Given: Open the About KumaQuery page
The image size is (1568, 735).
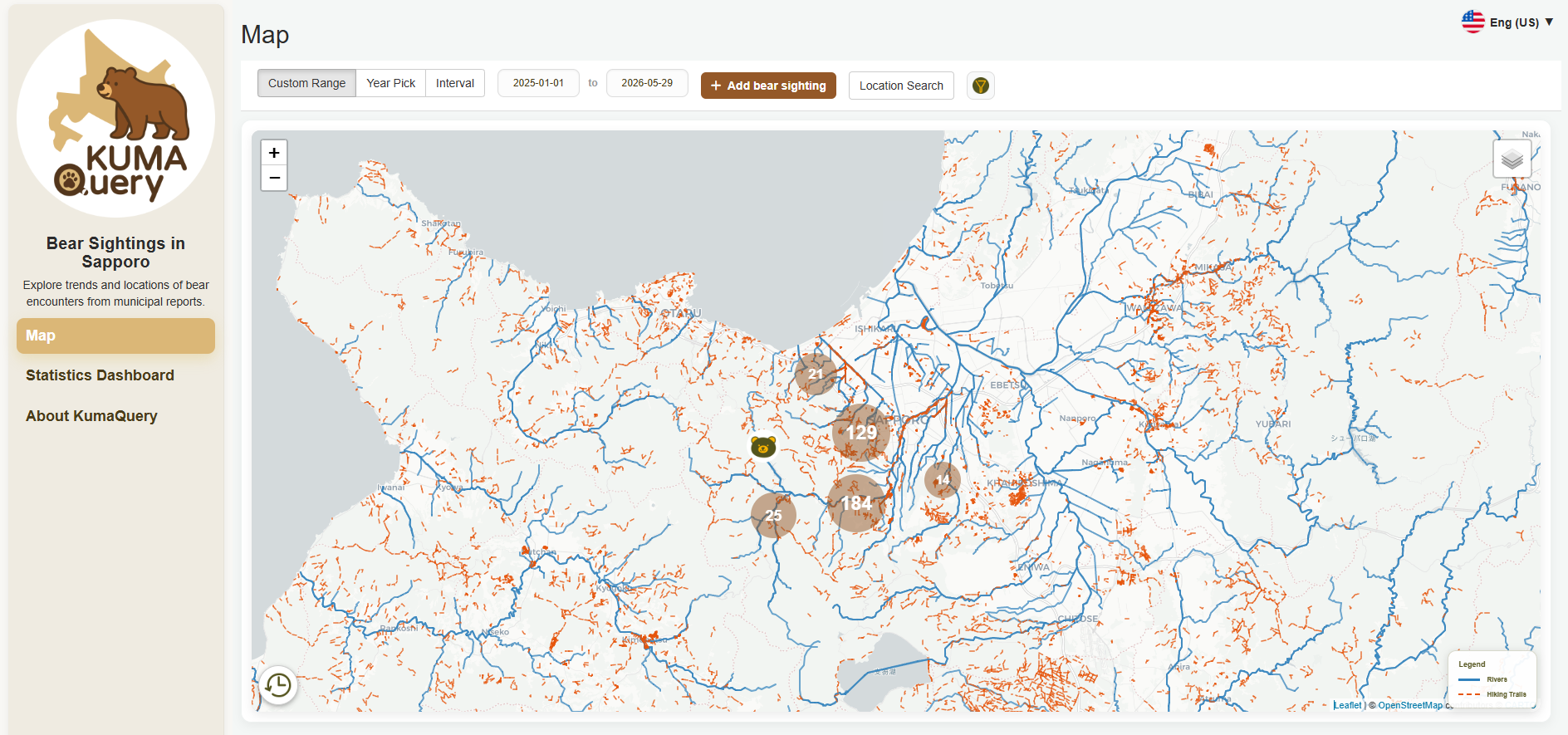Looking at the screenshot, I should 115,416.
